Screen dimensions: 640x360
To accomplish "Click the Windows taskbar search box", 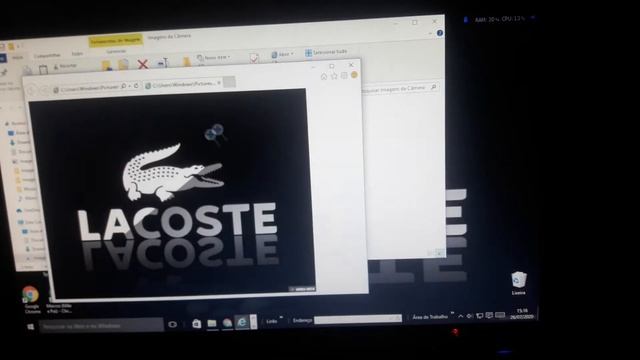I will 101,326.
